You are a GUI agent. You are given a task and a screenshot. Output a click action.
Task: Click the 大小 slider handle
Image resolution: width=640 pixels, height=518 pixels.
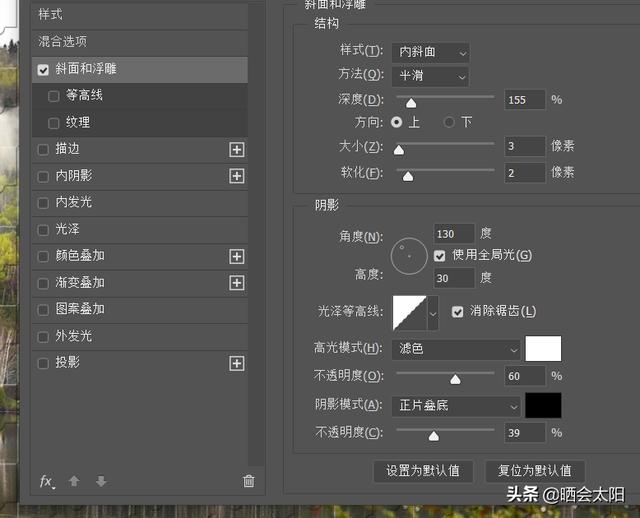pyautogui.click(x=399, y=150)
